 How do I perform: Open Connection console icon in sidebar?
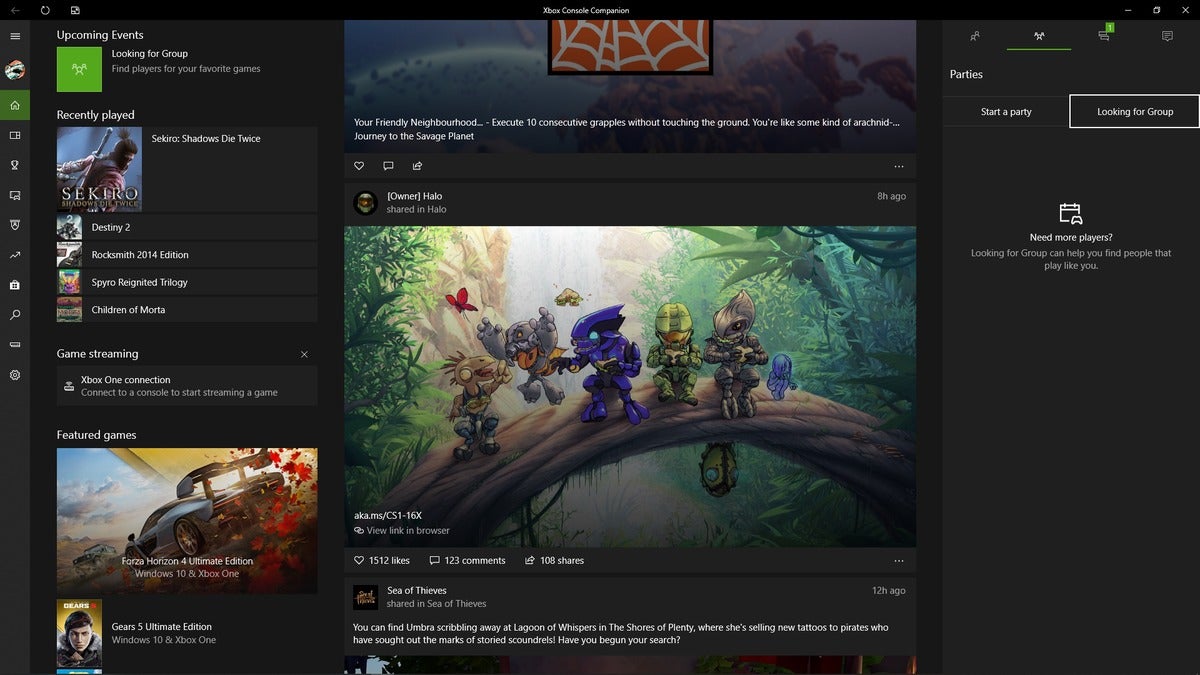(x=15, y=345)
